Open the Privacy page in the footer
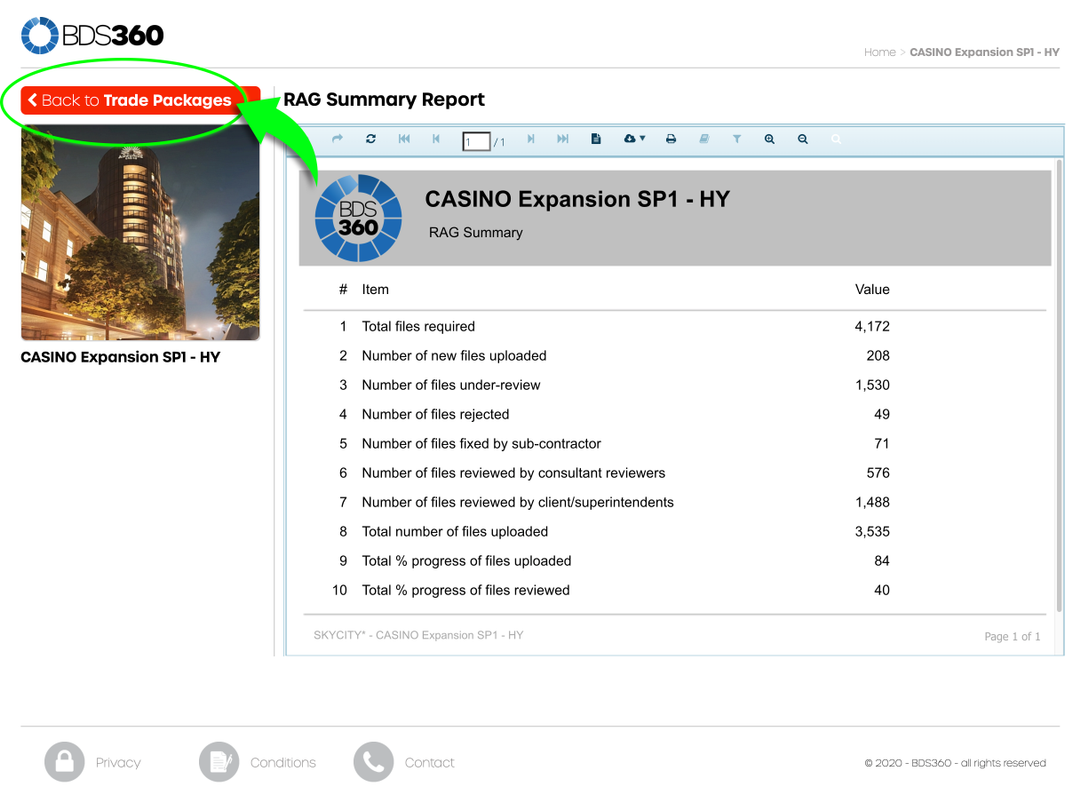Screen dimensions: 1080x799 [x=119, y=762]
